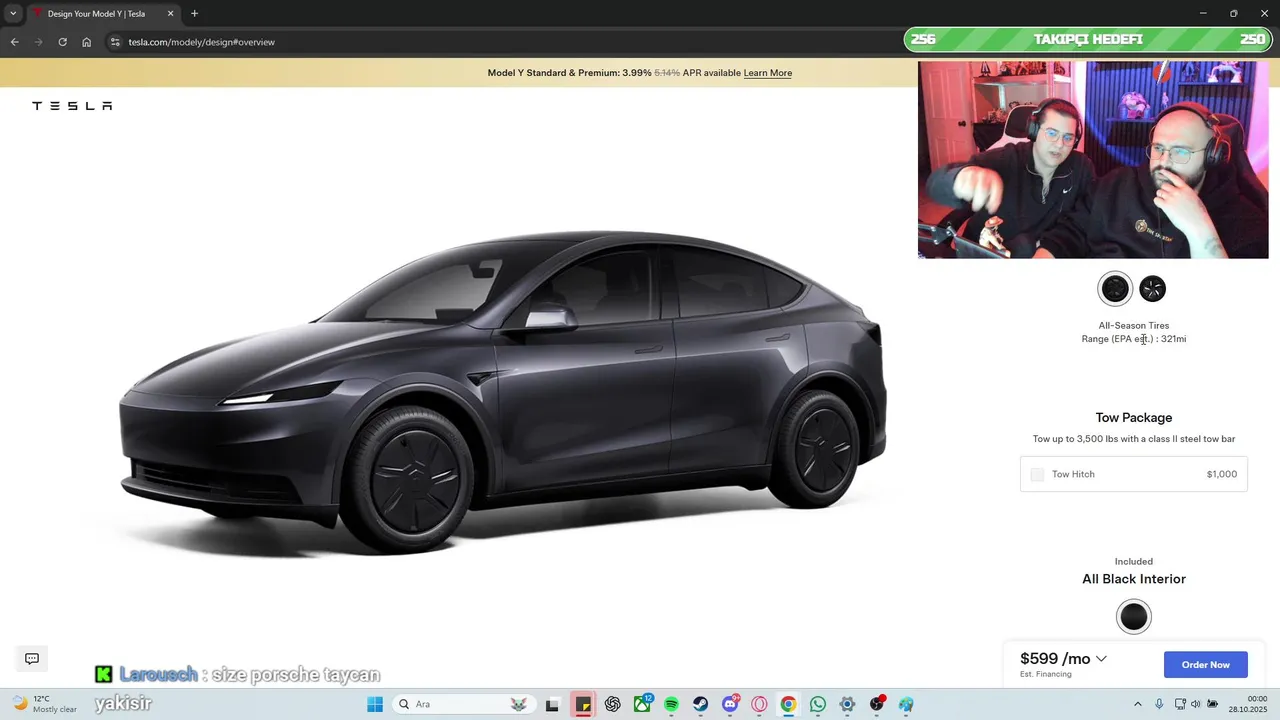1280x720 pixels.
Task: Go back in browser history
Action: (14, 42)
